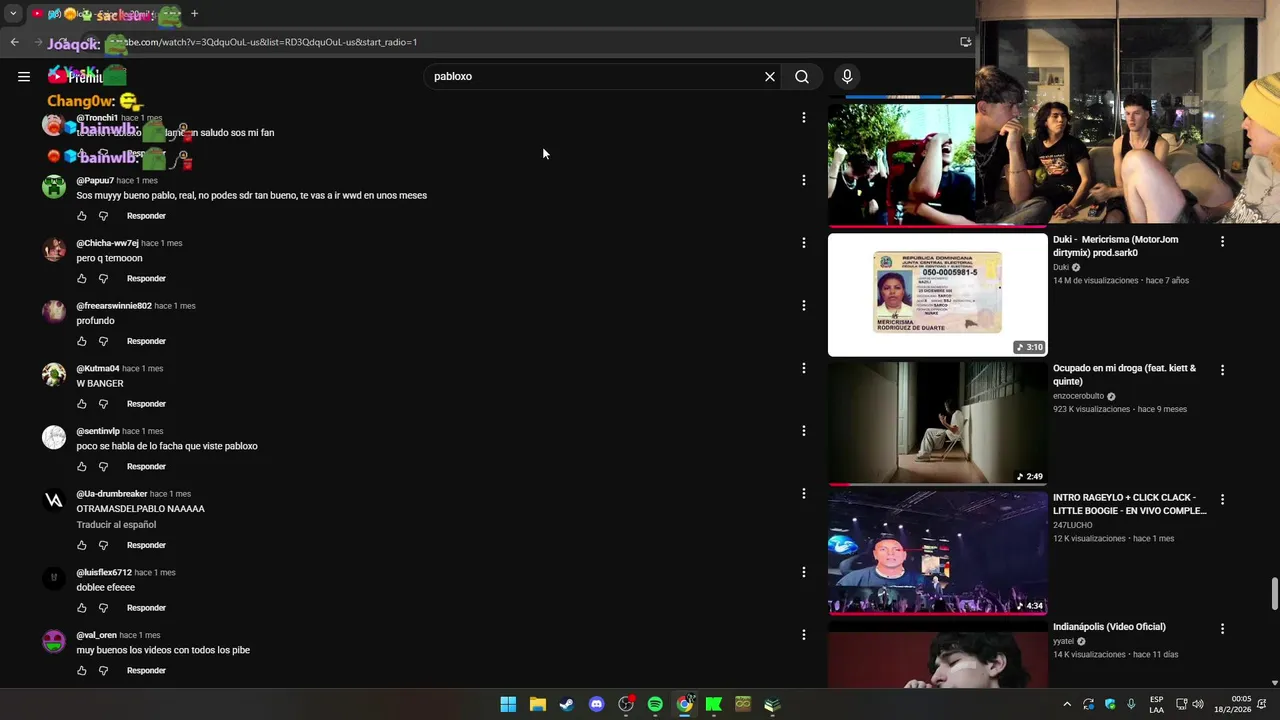1280x720 pixels.
Task: Reply to @Kutma04's comment
Action: point(146,404)
